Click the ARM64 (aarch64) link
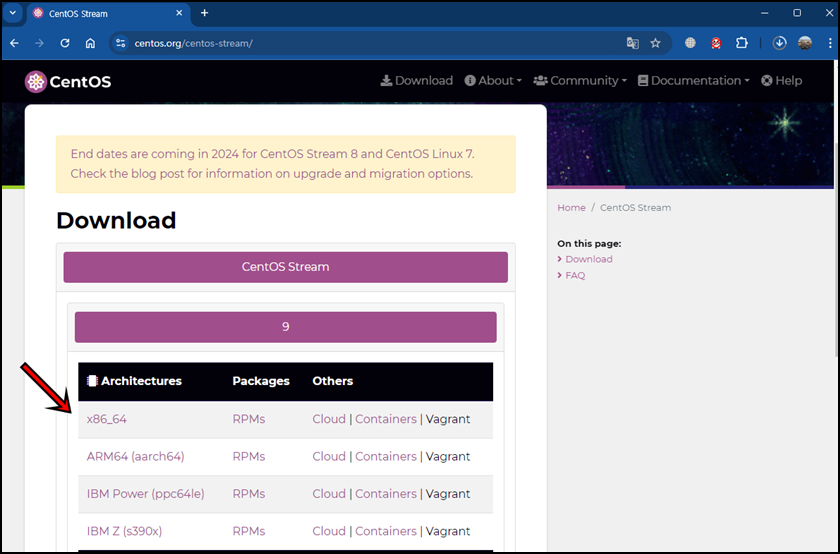 coord(136,456)
